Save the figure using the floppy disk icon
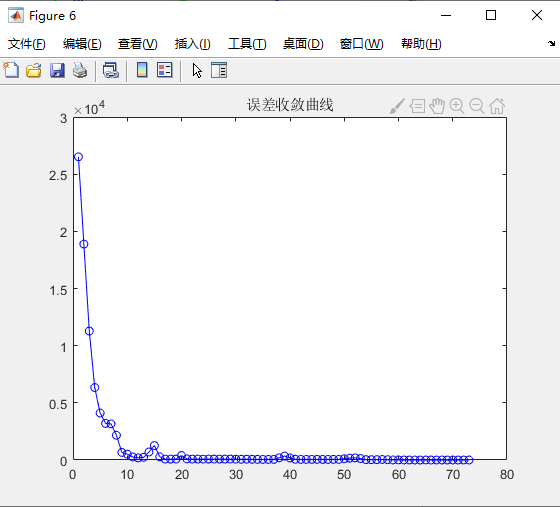This screenshot has width=560, height=507. click(x=57, y=70)
